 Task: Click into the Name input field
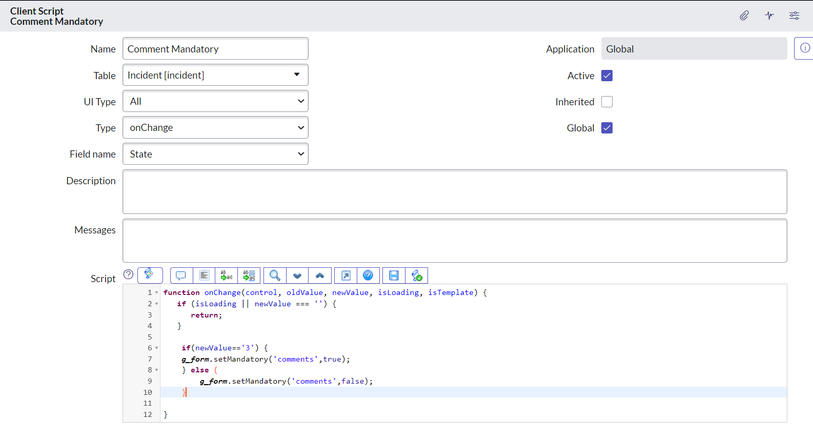[x=215, y=49]
